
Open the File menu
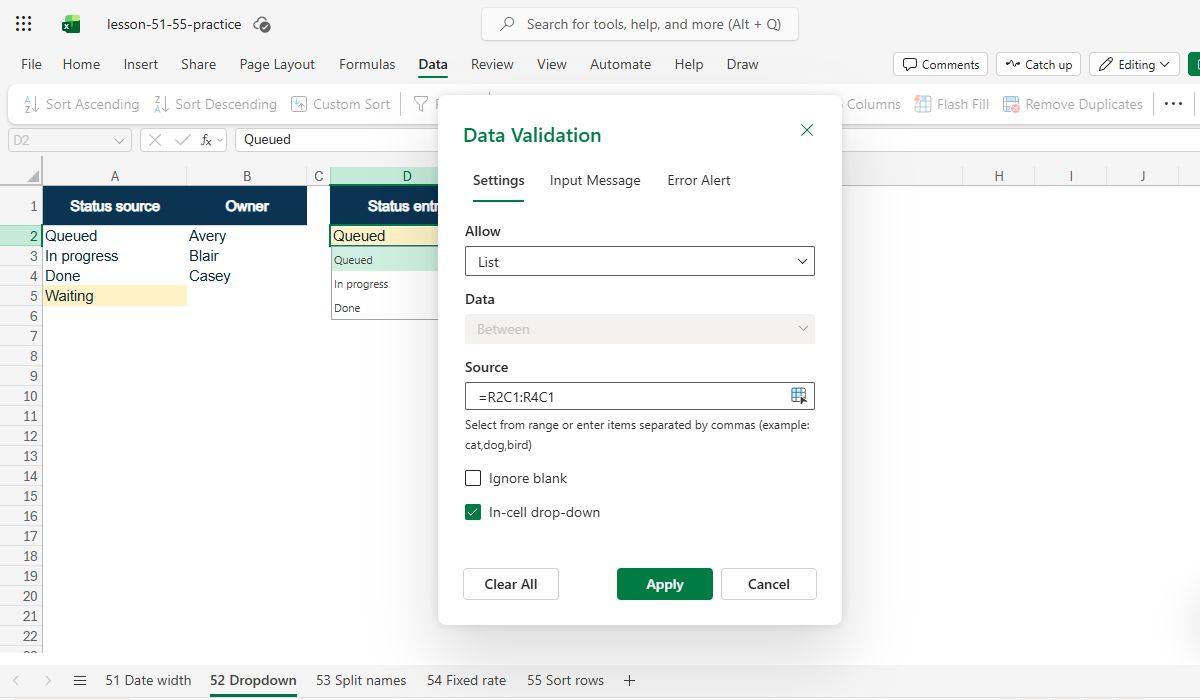pos(31,64)
